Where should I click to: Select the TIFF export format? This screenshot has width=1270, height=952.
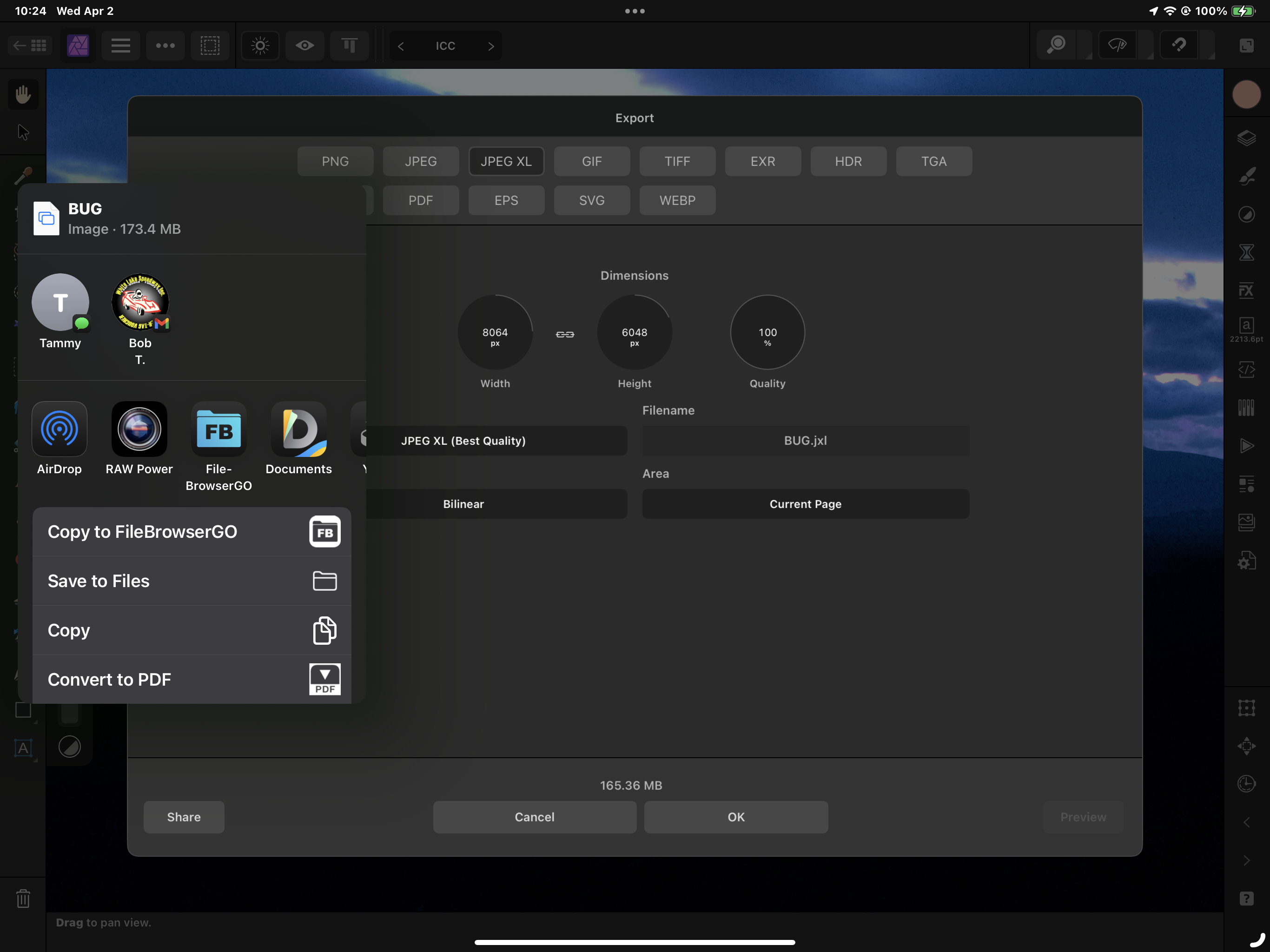click(x=677, y=161)
